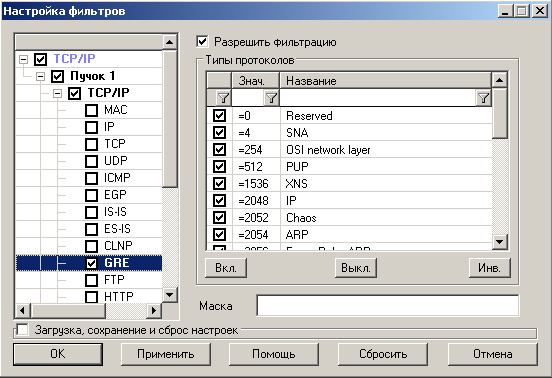Check the EGP checkbox in the tree

[x=92, y=195]
